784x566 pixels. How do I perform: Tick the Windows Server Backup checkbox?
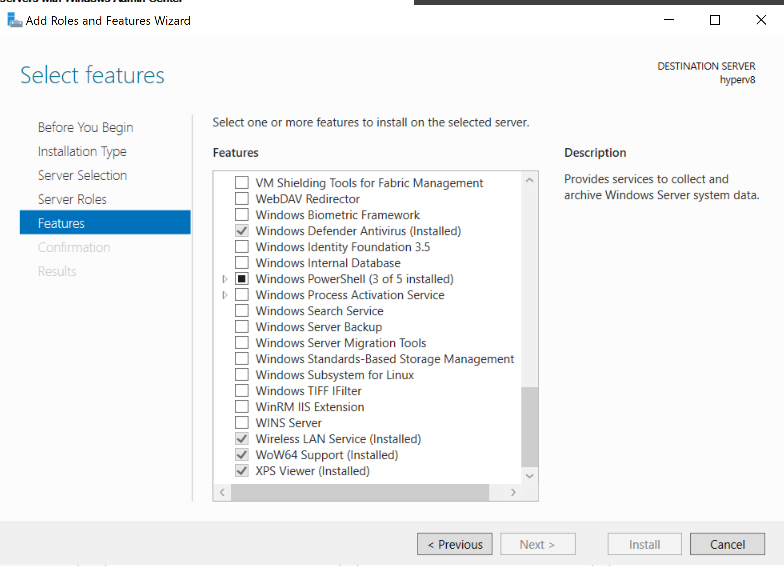[242, 326]
